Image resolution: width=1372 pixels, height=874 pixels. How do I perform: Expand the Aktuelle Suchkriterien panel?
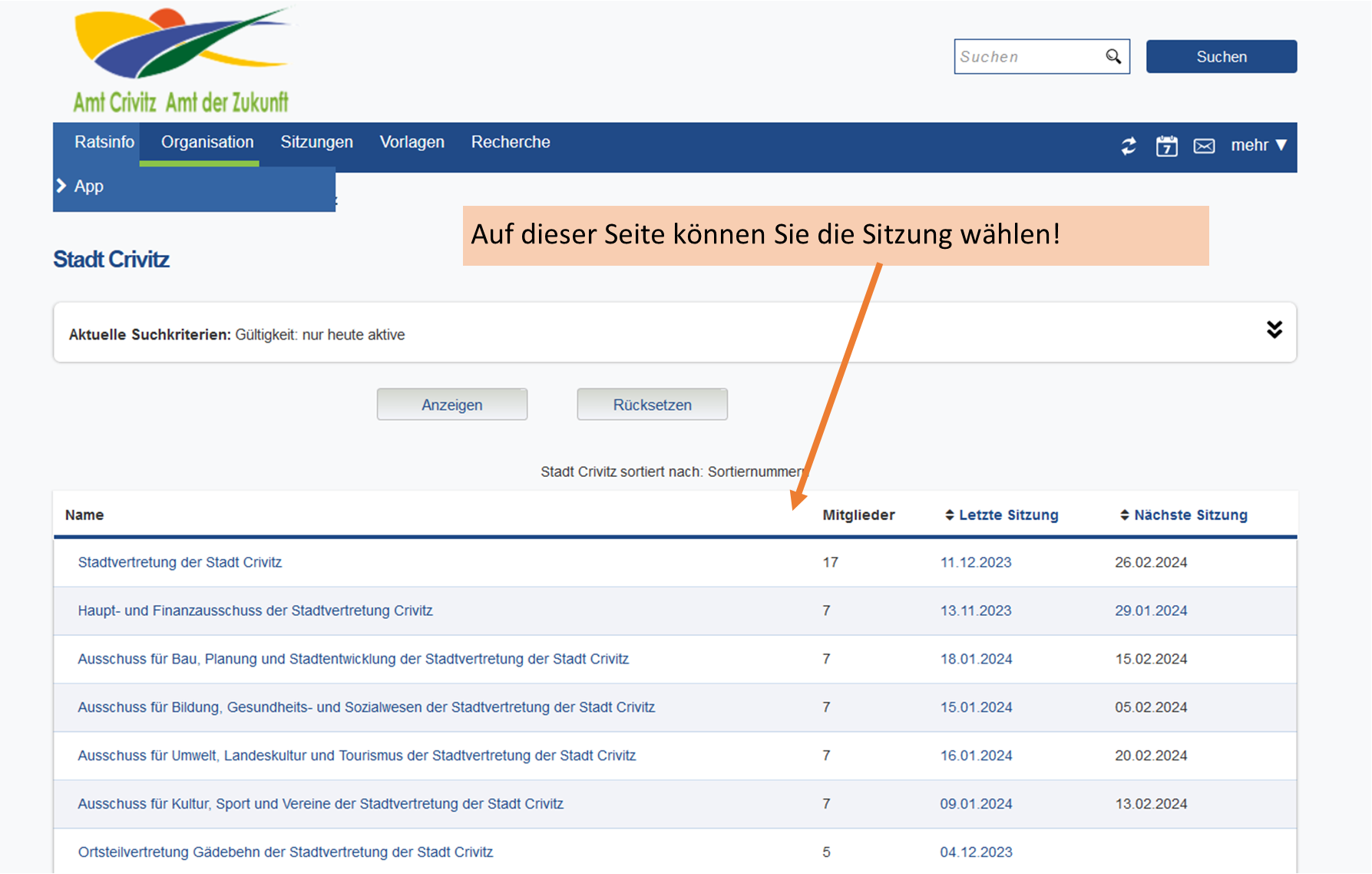pyautogui.click(x=1274, y=330)
